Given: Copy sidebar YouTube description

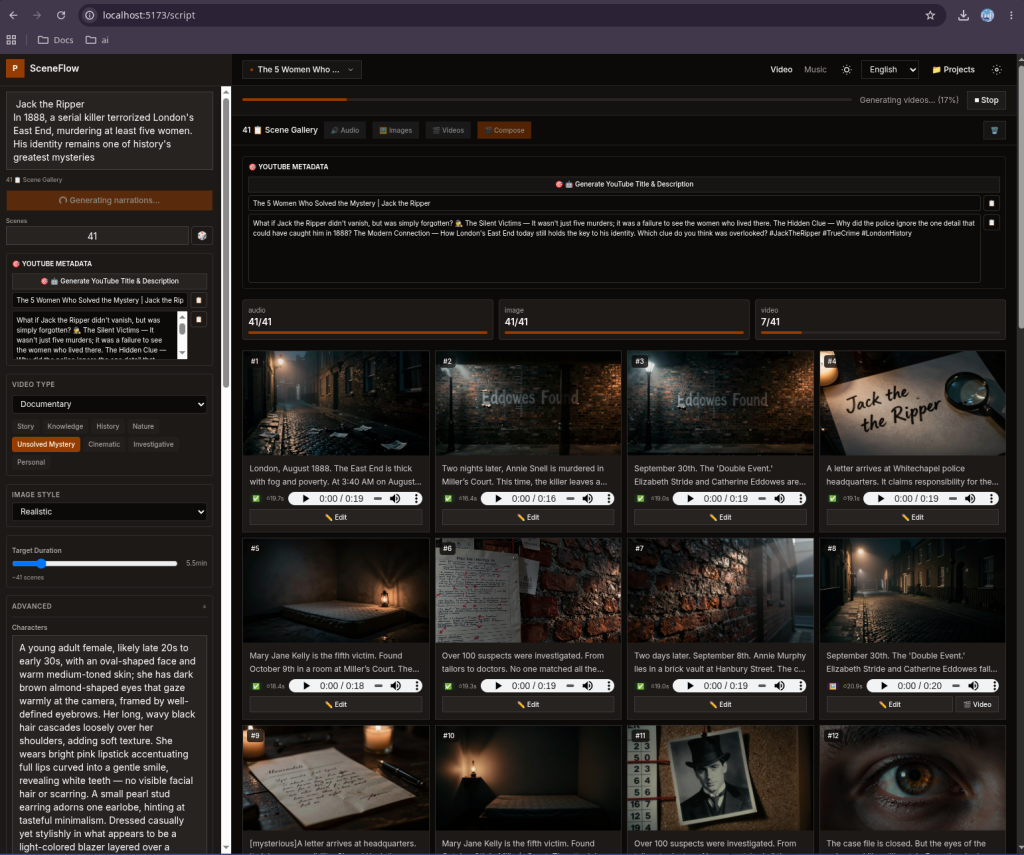Looking at the screenshot, I should [x=199, y=319].
